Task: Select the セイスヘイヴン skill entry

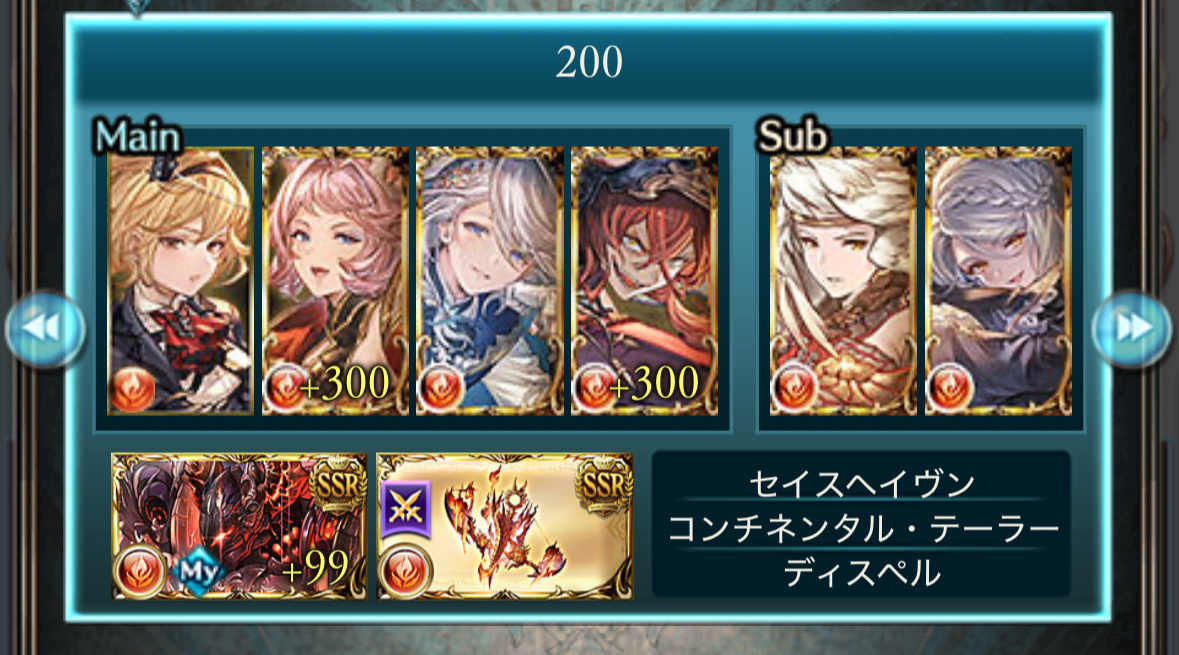Action: [x=861, y=482]
